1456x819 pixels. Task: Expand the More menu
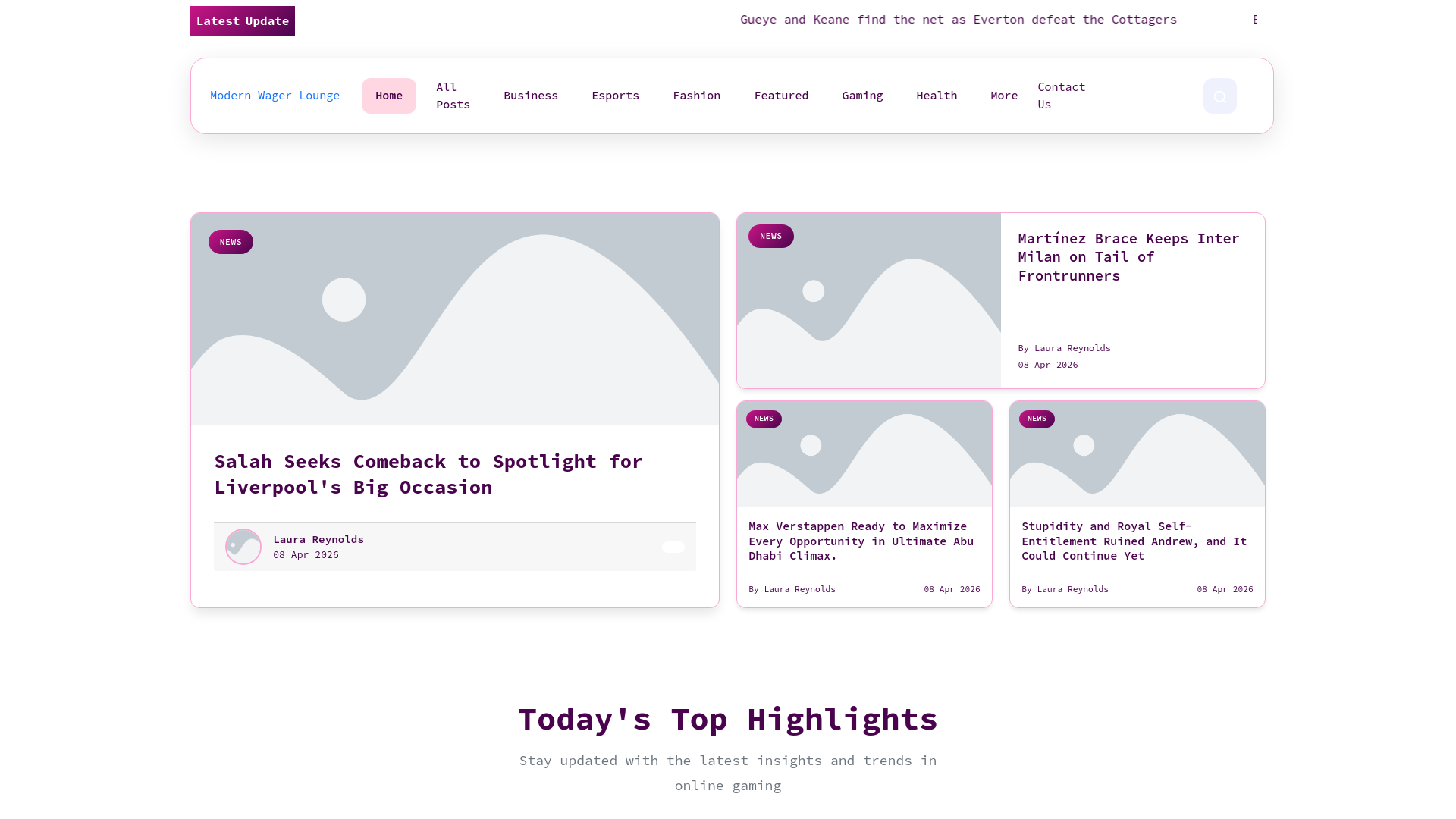coord(1003,96)
